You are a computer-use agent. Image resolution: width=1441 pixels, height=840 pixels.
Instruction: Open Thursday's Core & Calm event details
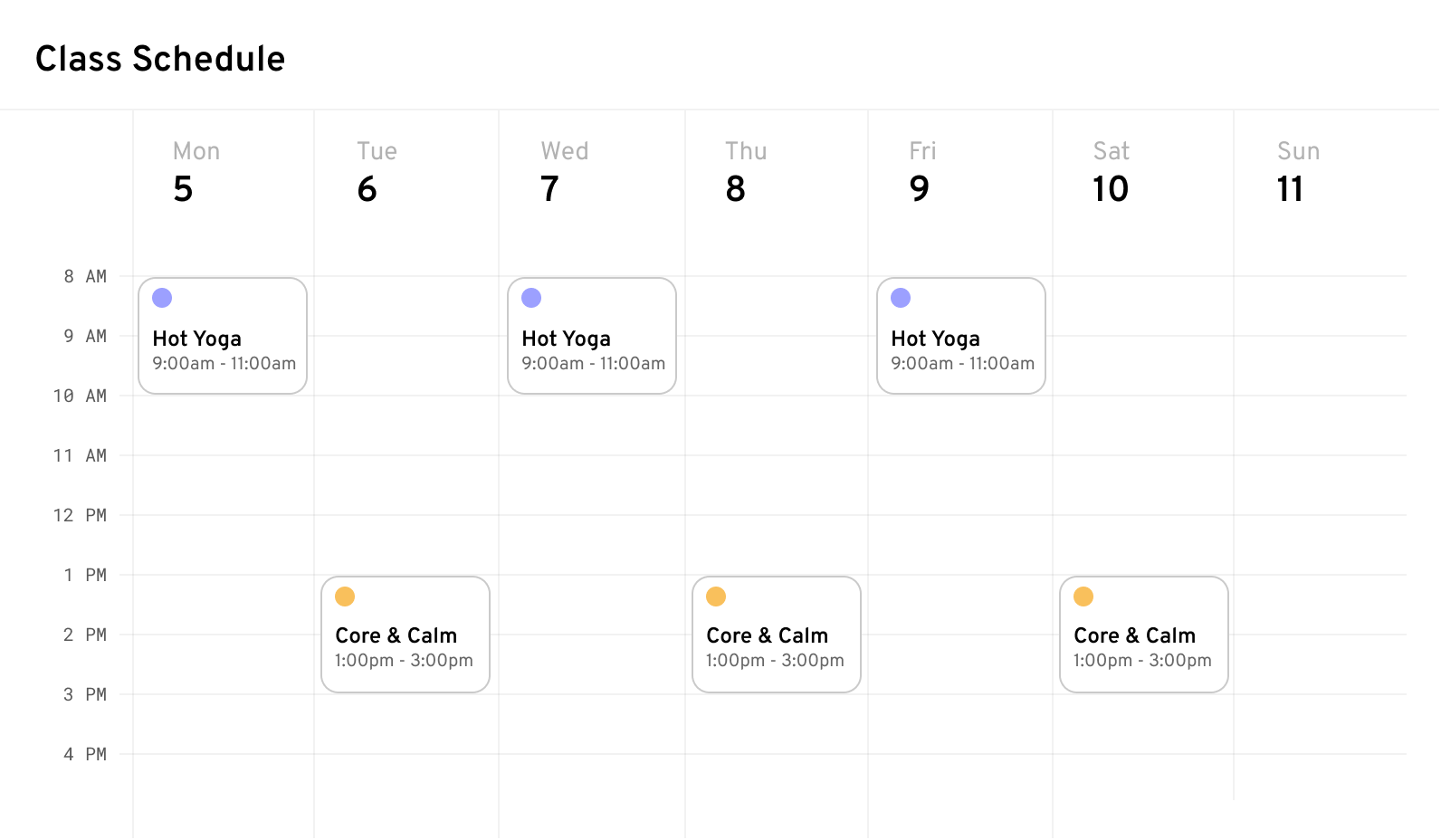[x=776, y=634]
